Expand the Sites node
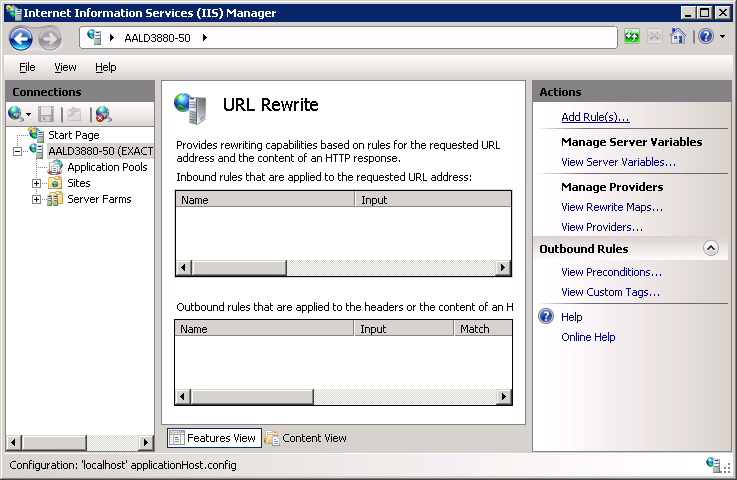Viewport: 737px width, 480px height. [x=36, y=183]
